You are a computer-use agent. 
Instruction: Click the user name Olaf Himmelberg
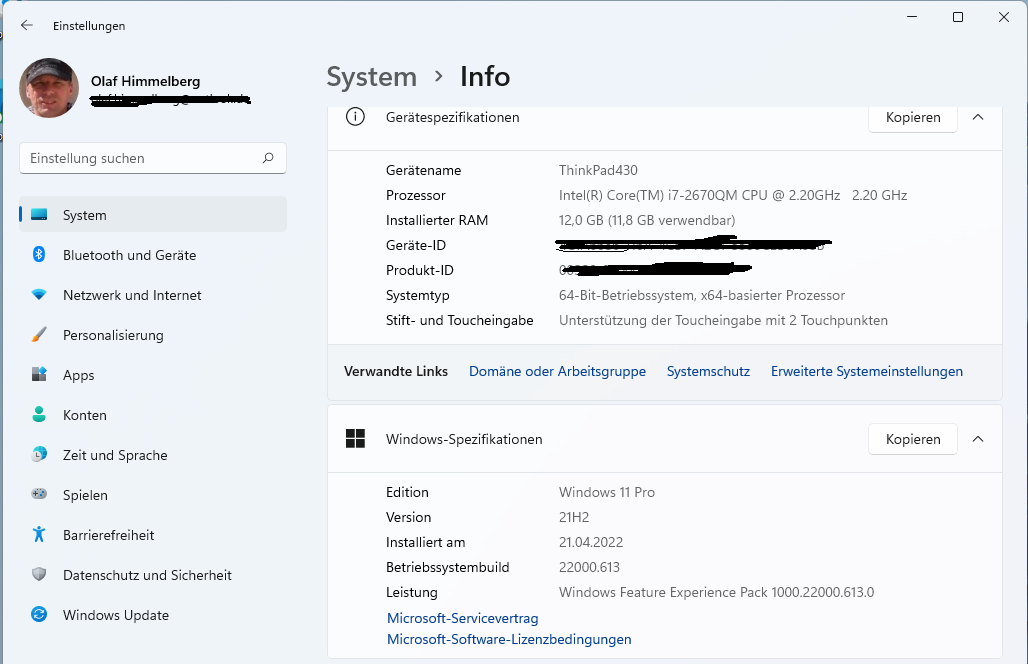tap(146, 81)
